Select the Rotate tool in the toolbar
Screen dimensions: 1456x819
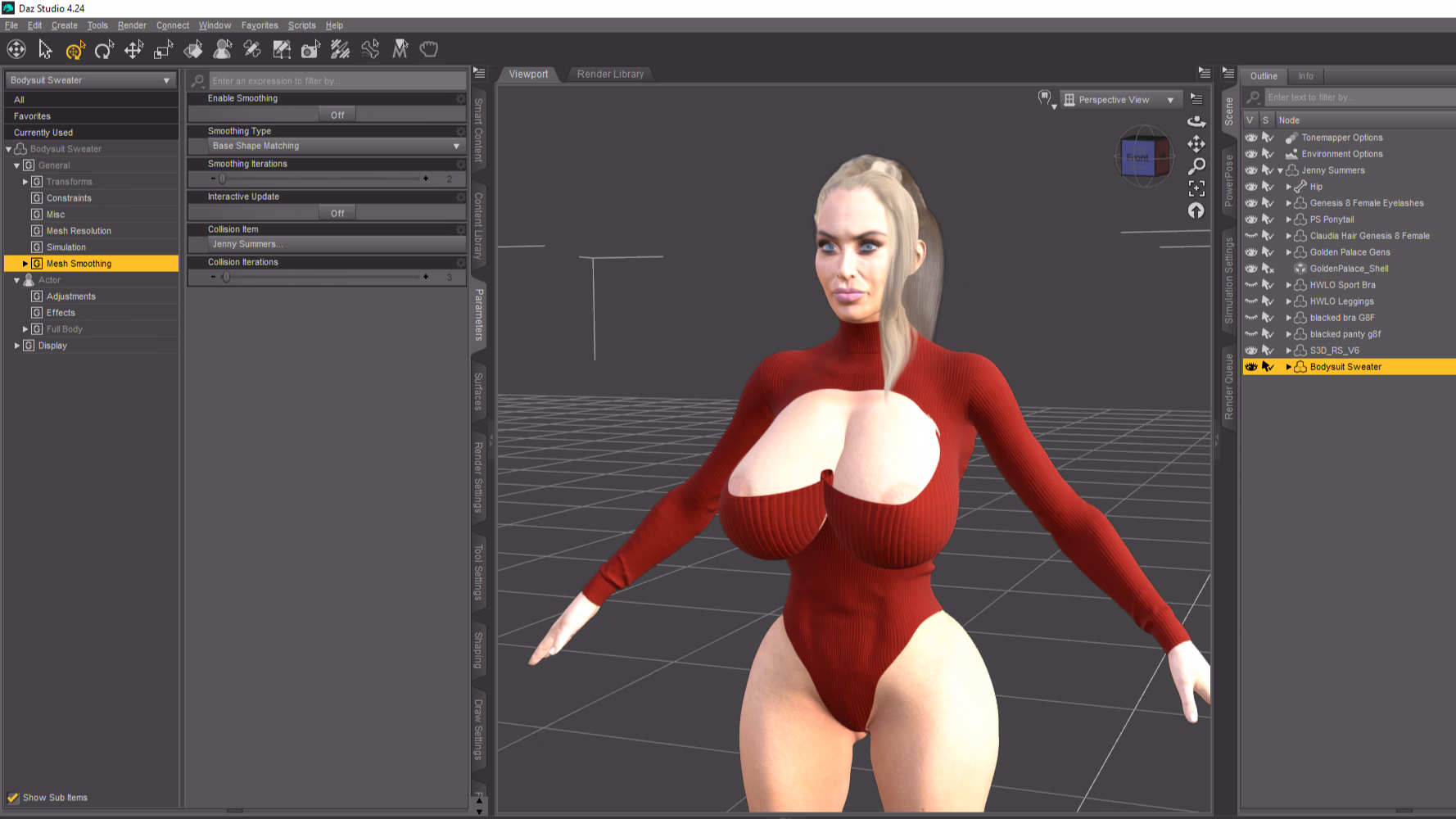(x=104, y=50)
